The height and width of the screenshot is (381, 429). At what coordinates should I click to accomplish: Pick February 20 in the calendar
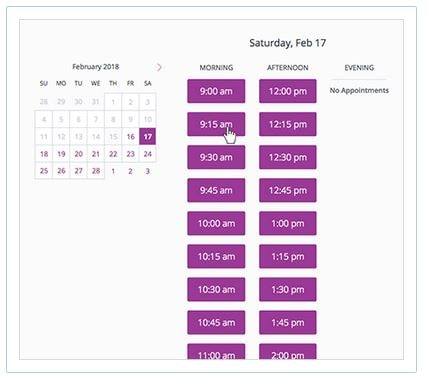point(79,154)
